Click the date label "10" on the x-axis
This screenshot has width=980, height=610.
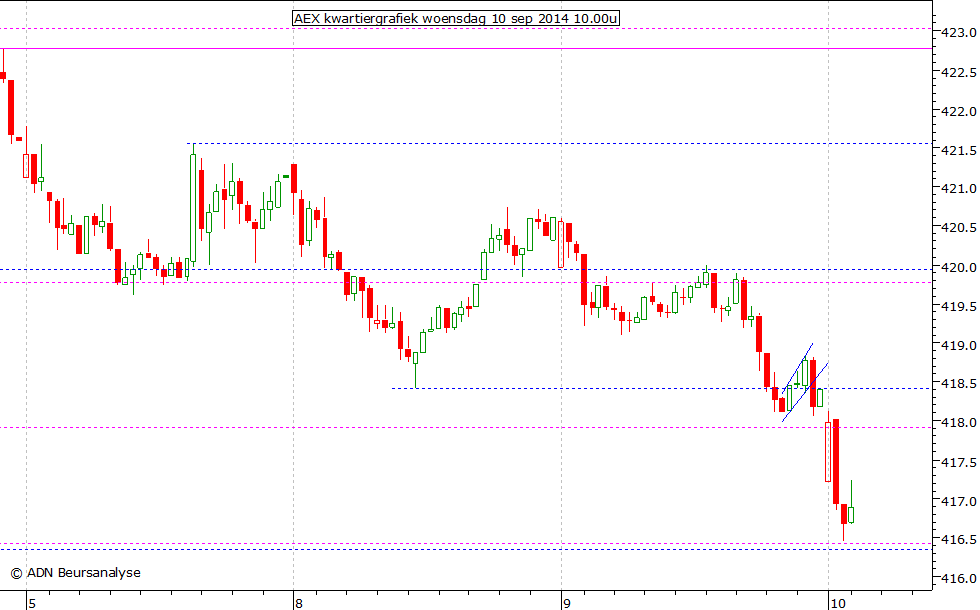tap(836, 603)
